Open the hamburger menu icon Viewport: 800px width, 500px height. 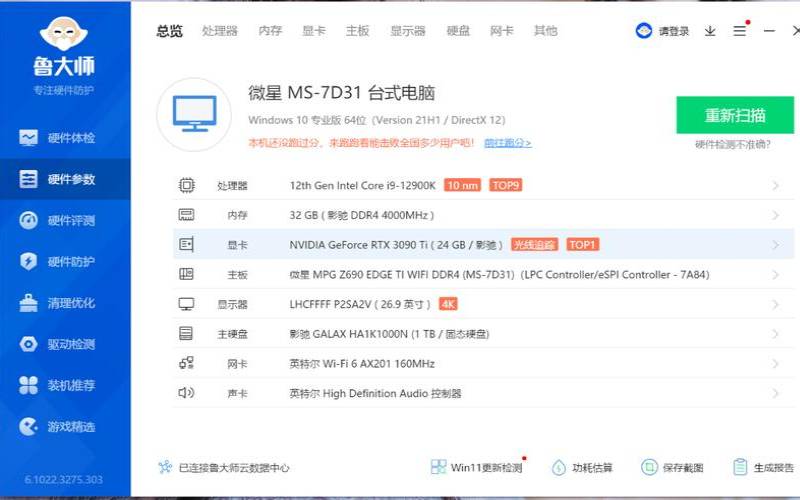tap(739, 31)
